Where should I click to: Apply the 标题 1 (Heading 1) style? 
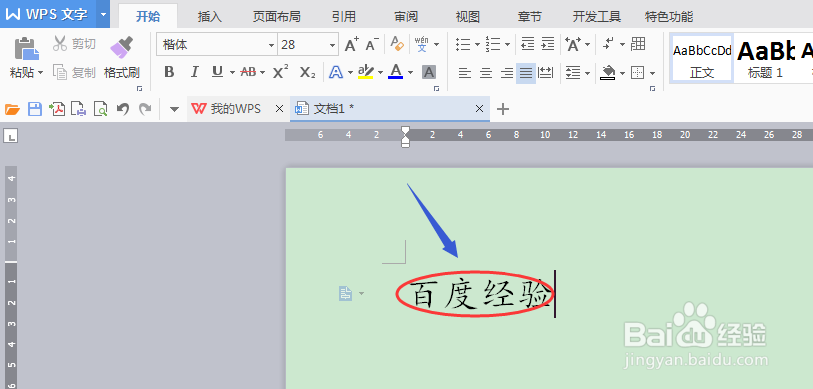pyautogui.click(x=765, y=58)
